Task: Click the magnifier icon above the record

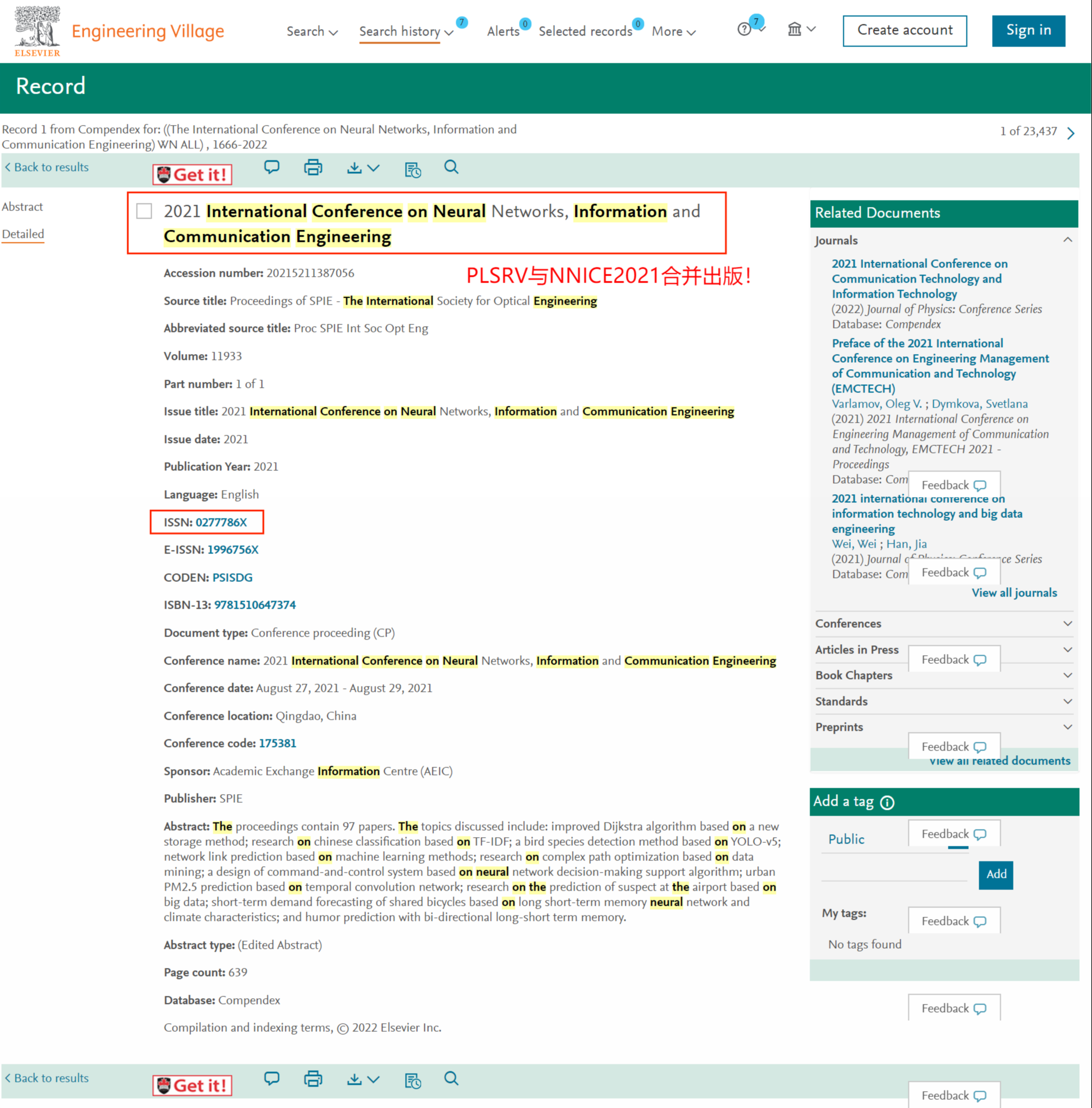Action: pyautogui.click(x=452, y=167)
